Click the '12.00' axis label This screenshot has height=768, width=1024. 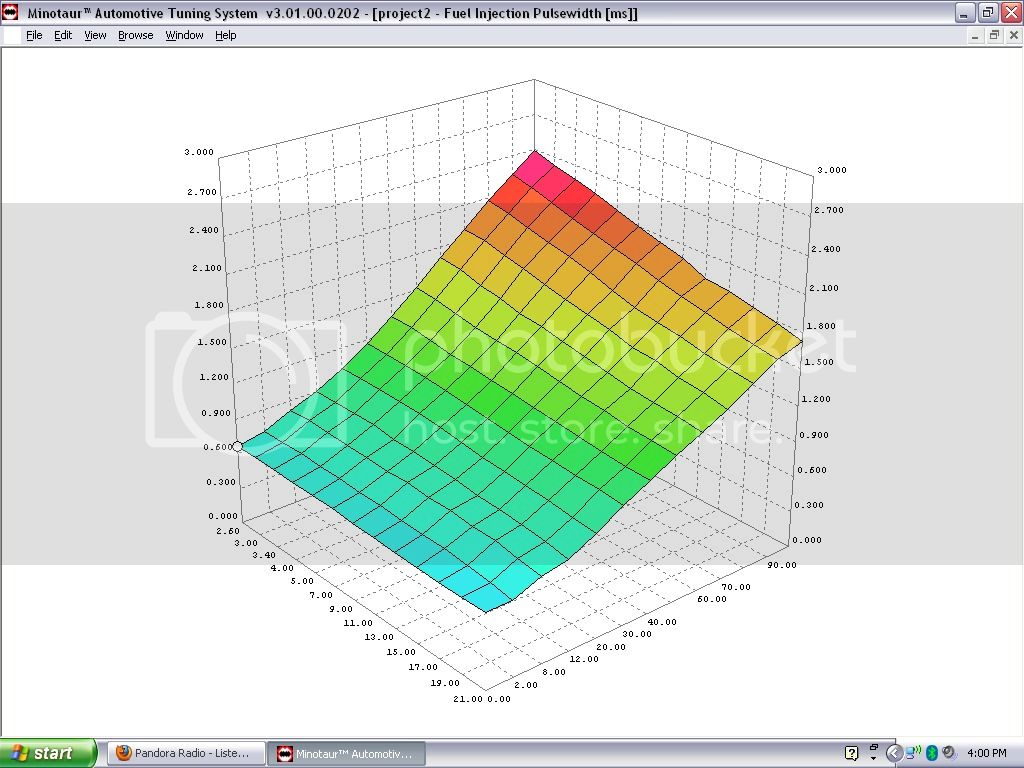[x=584, y=659]
